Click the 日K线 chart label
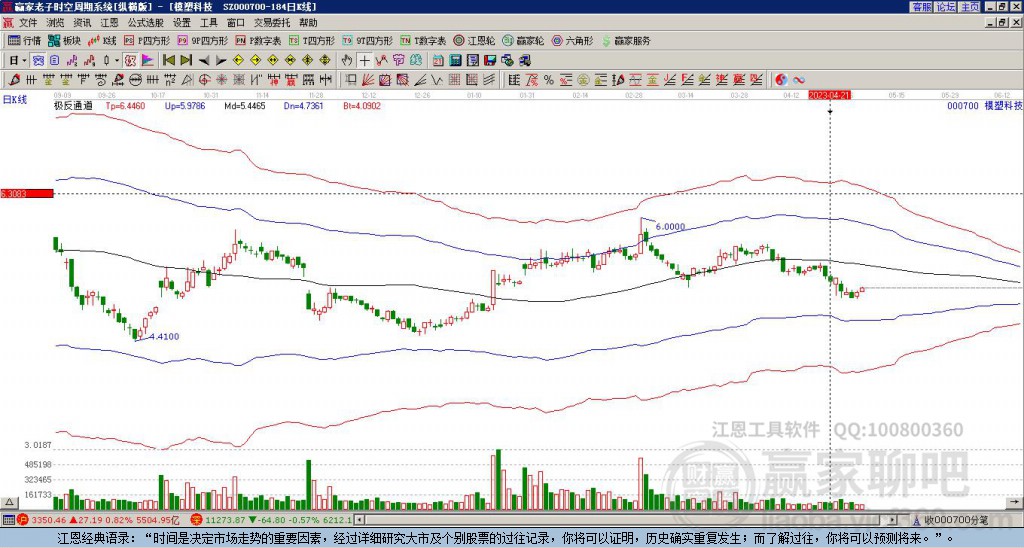Viewport: 1024px width, 548px height. pos(15,99)
